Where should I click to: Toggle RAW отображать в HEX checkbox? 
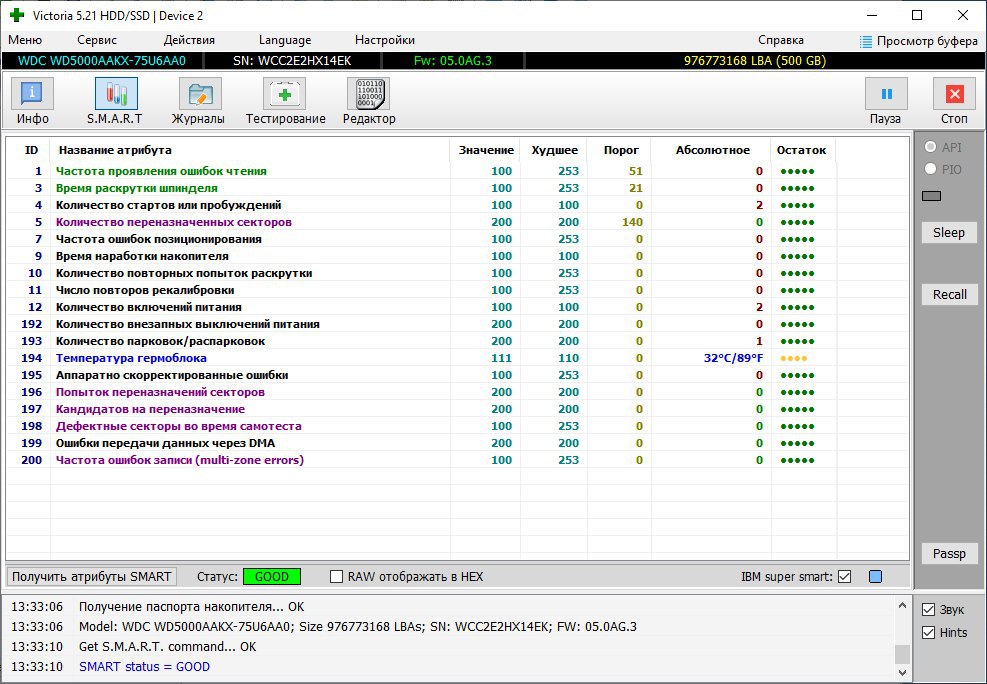(x=337, y=576)
